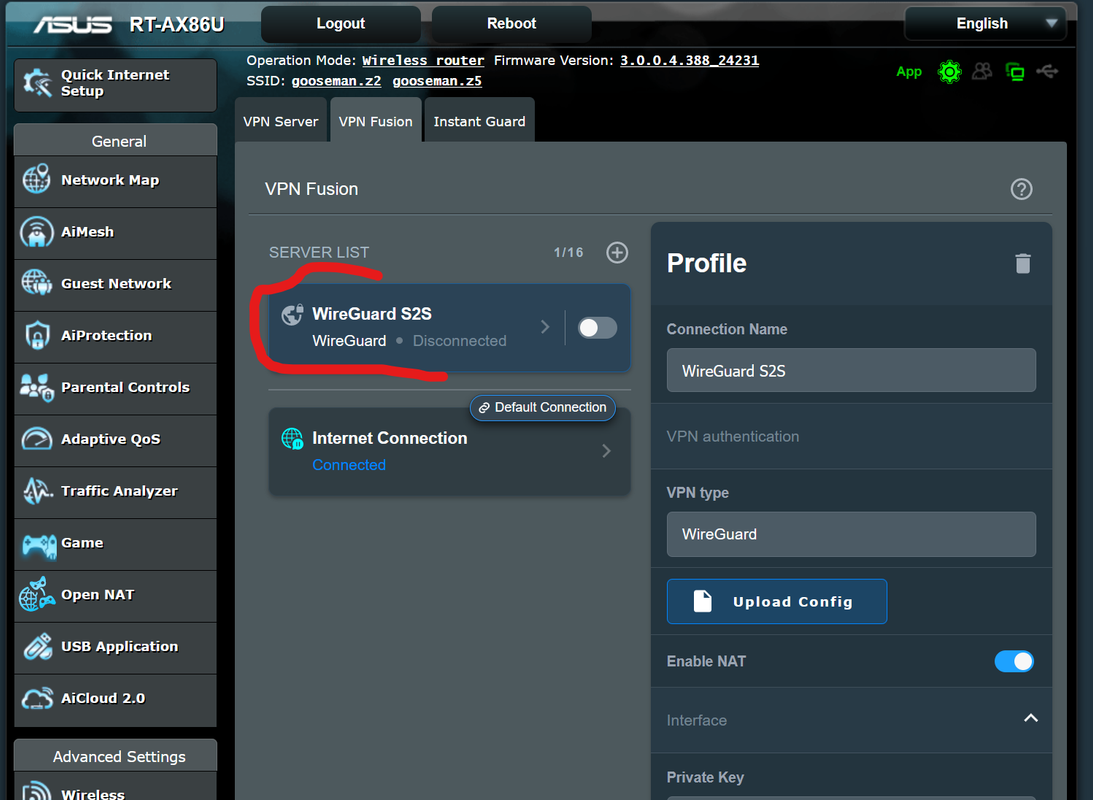Expand Internet Connection entry chevron
The width and height of the screenshot is (1093, 800).
point(606,451)
